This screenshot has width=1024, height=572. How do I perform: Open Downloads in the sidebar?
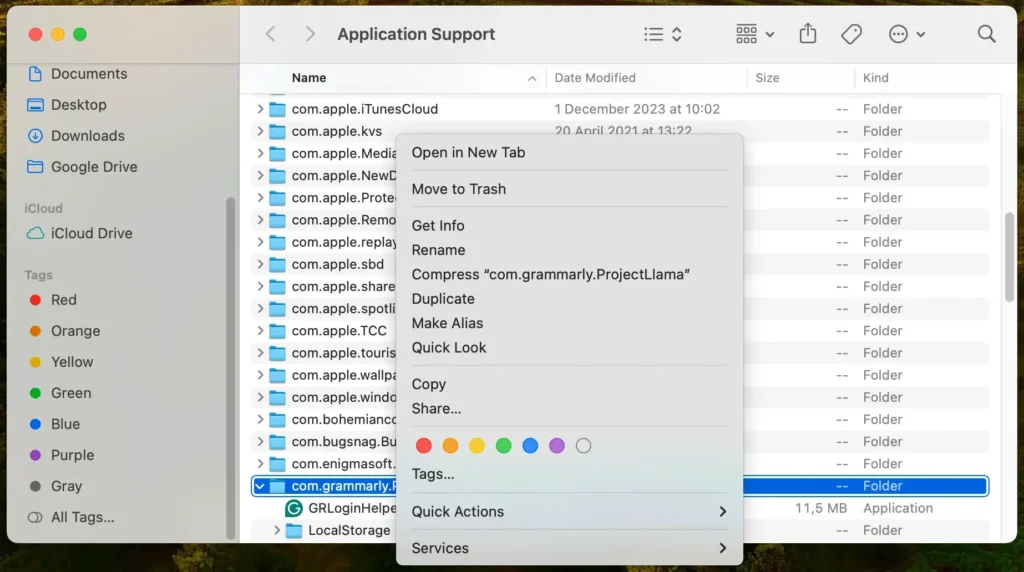(76, 136)
